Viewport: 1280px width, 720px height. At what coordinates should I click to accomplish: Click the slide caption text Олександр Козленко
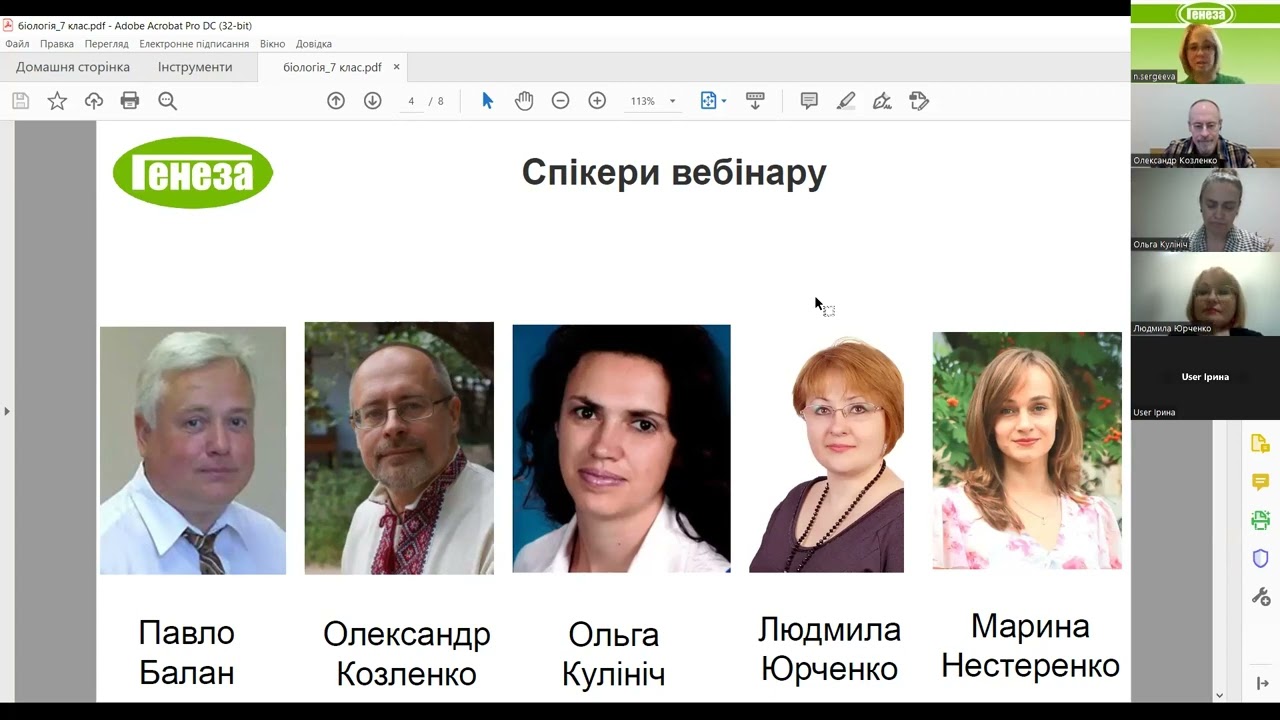406,653
